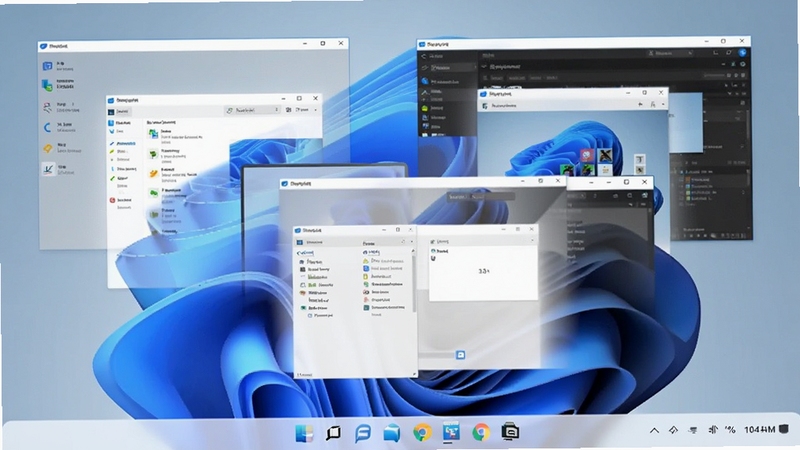Select the T text icon in the image viewer

(x=639, y=159)
